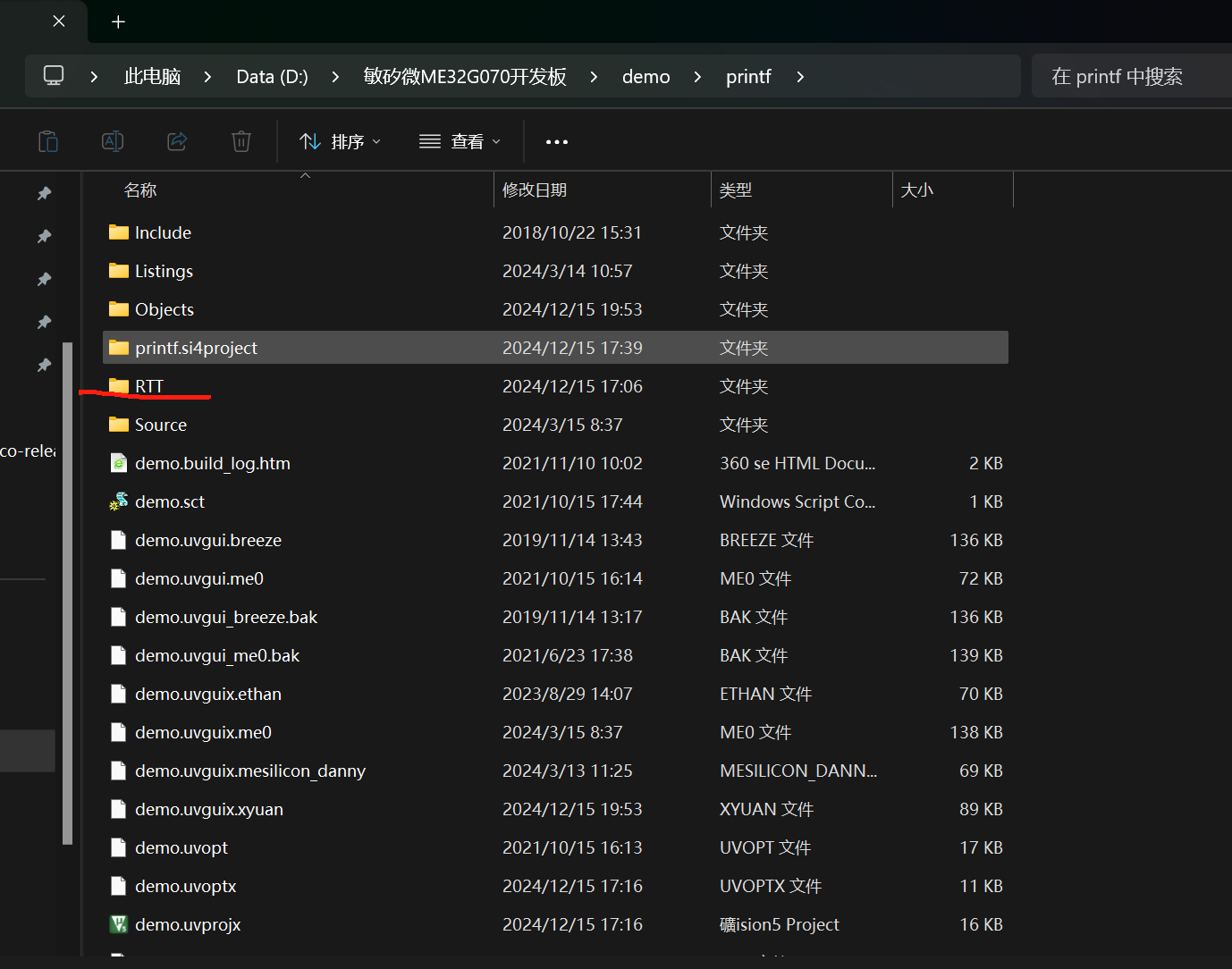The width and height of the screenshot is (1232, 969).
Task: Select the file demo.uvguix.ethan
Action: [208, 694]
